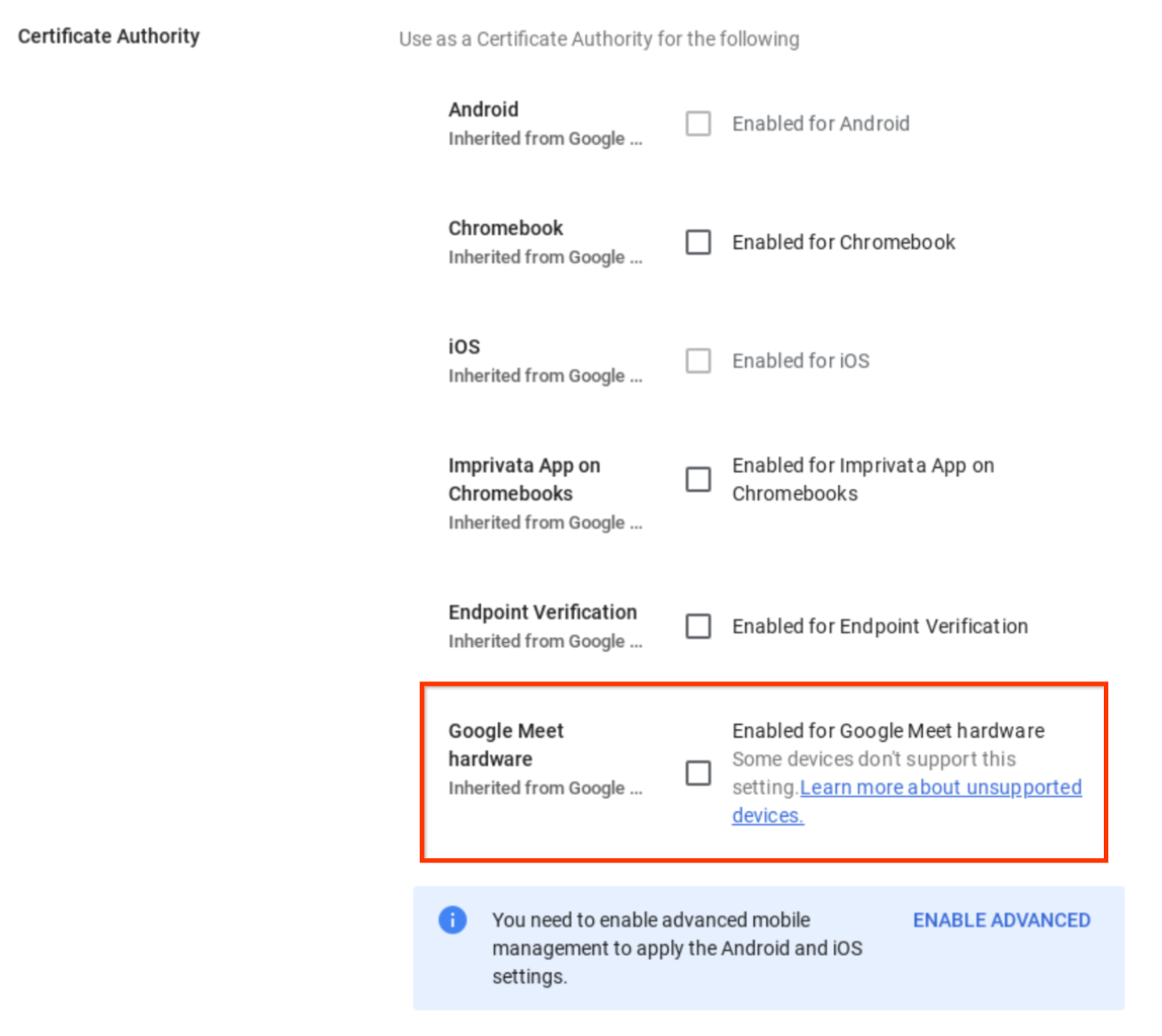
Task: Click Inherited from Google under Android
Action: pos(545,139)
